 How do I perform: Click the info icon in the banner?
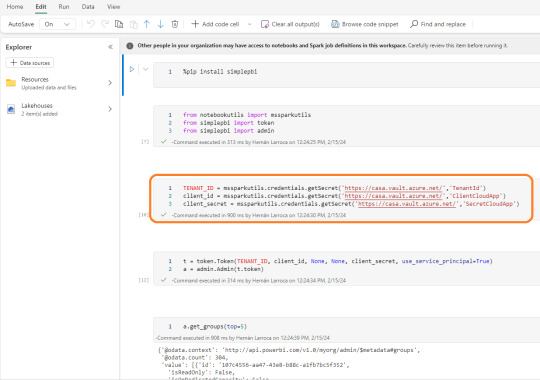130,45
